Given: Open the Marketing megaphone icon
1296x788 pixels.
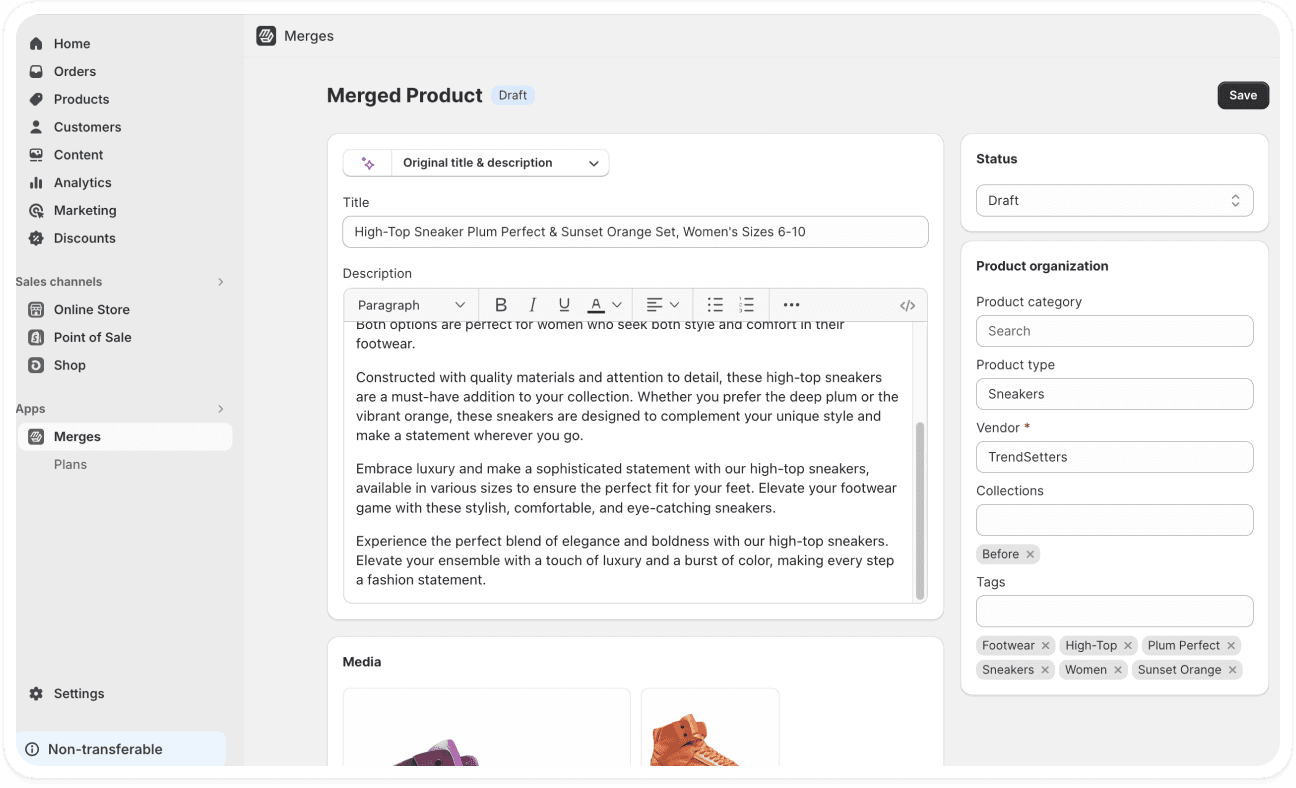Looking at the screenshot, I should [x=37, y=210].
